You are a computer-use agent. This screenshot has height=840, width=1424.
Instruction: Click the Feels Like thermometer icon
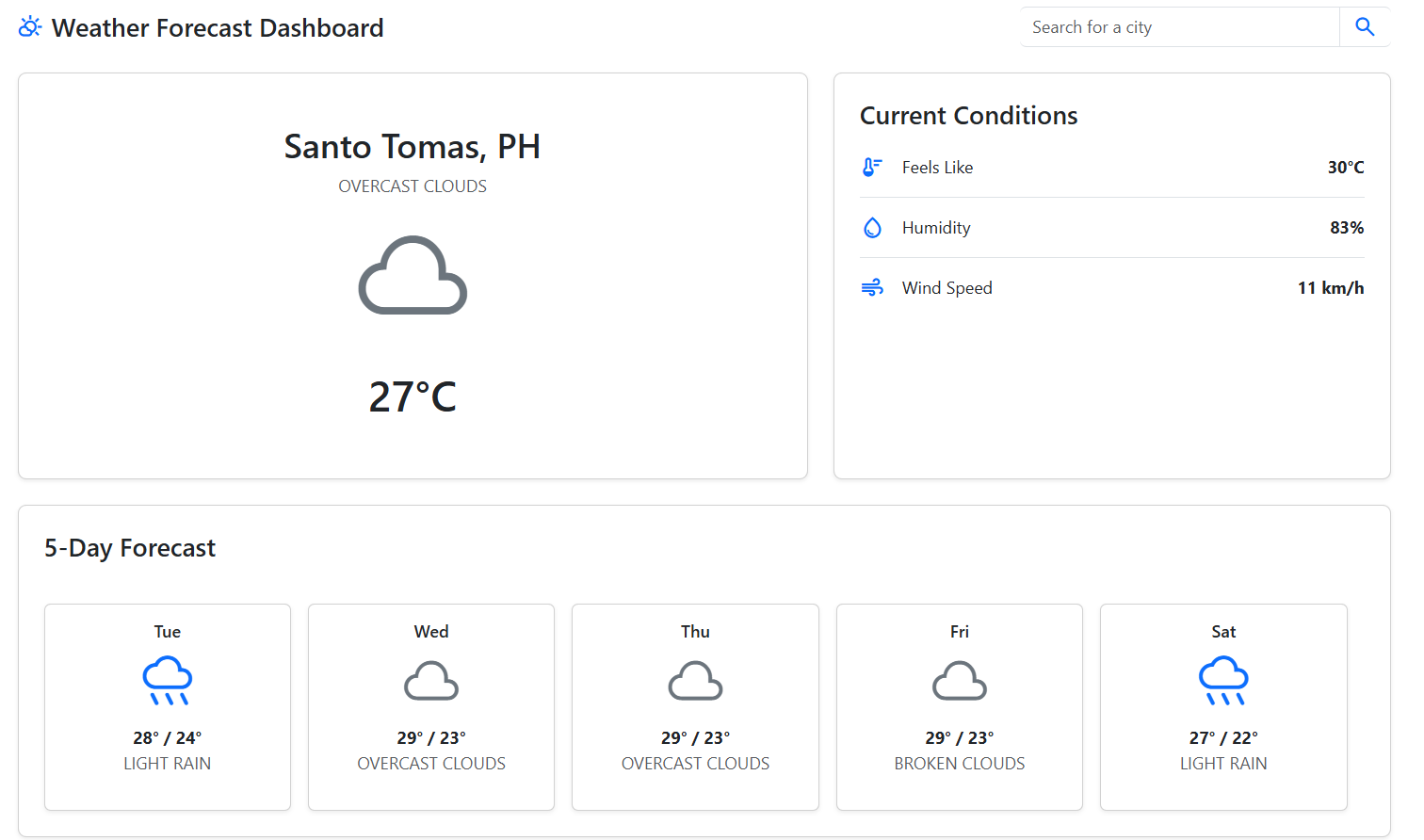(x=872, y=168)
